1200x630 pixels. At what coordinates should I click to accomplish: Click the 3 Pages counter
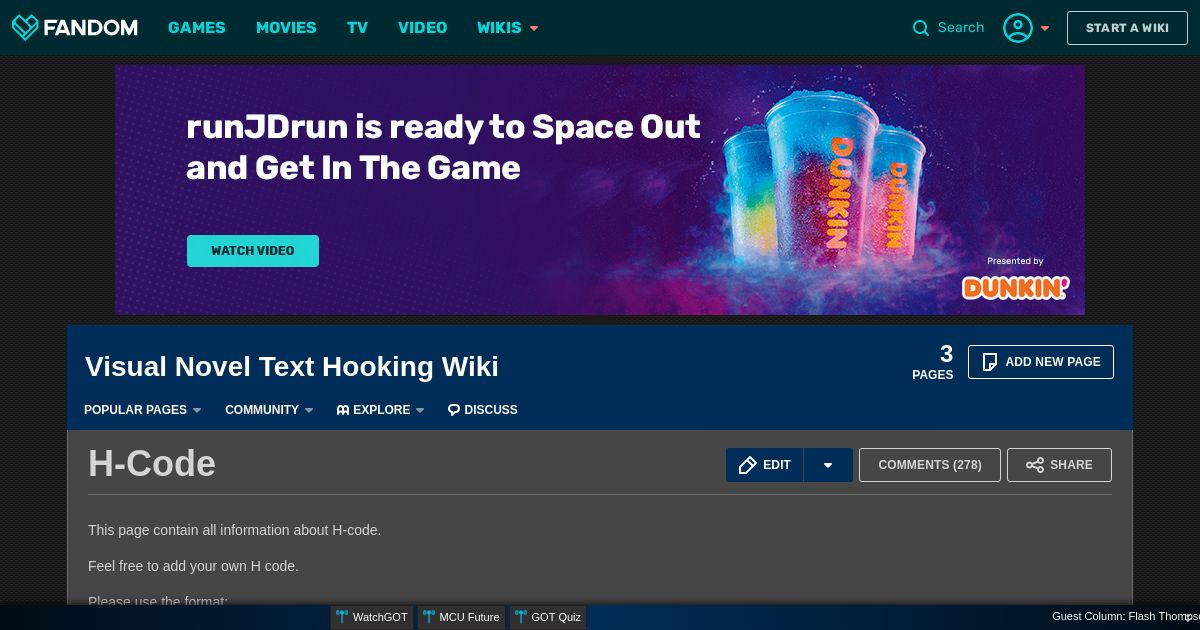tap(933, 362)
